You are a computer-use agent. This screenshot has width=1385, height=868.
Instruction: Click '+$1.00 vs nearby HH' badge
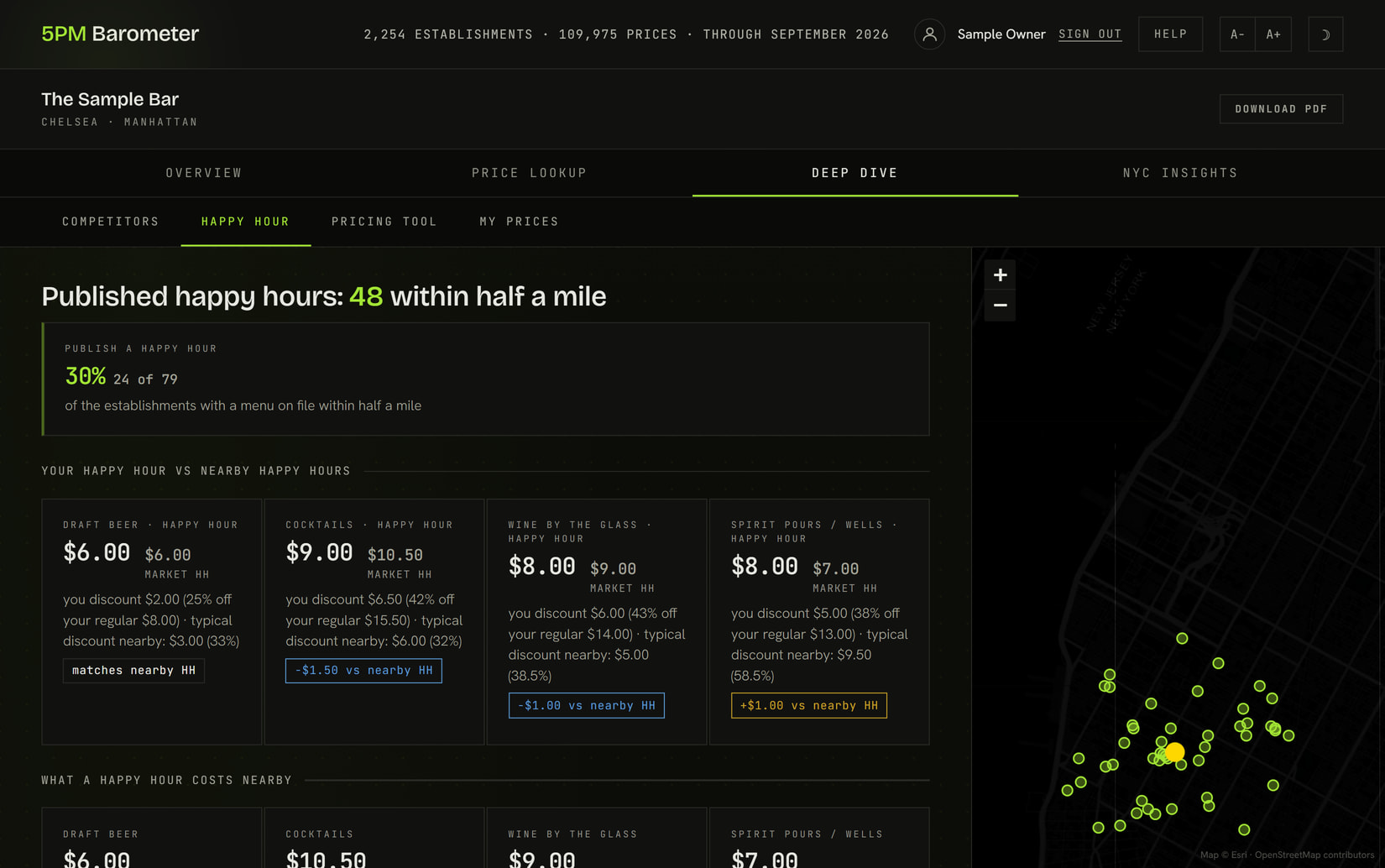click(808, 706)
